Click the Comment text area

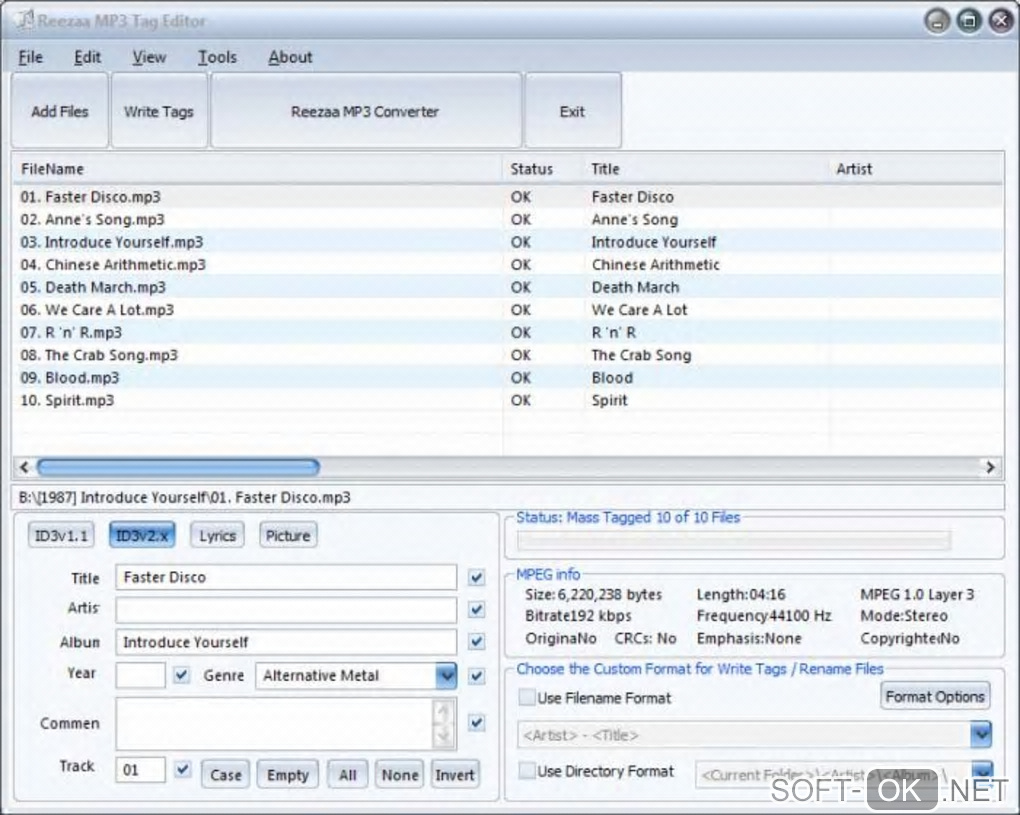[x=275, y=723]
